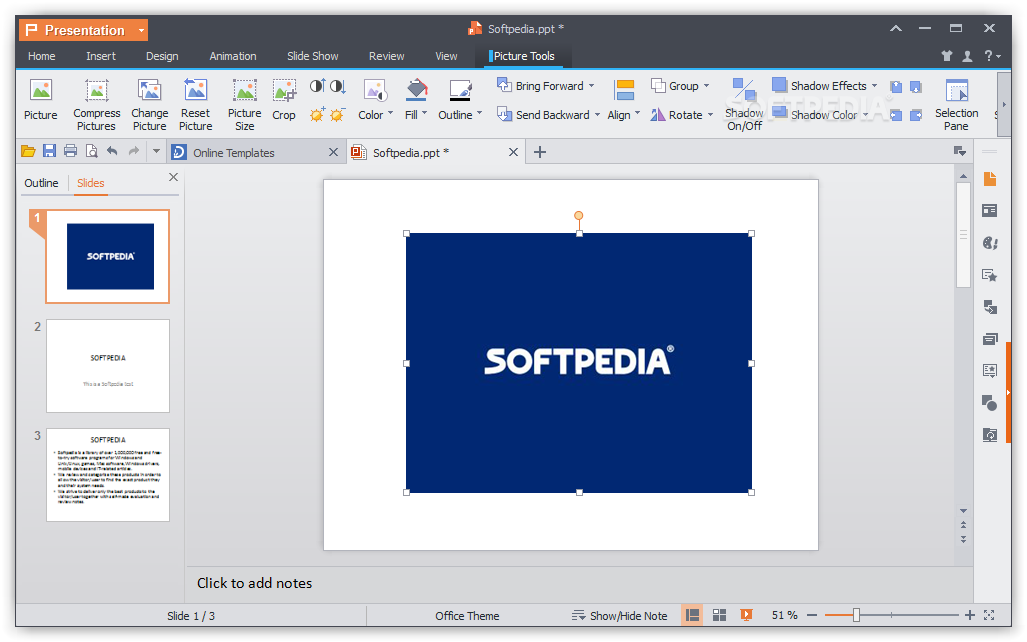Screen dimensions: 1027x642
Task: Switch to the Outline panel tab
Action: point(41,183)
